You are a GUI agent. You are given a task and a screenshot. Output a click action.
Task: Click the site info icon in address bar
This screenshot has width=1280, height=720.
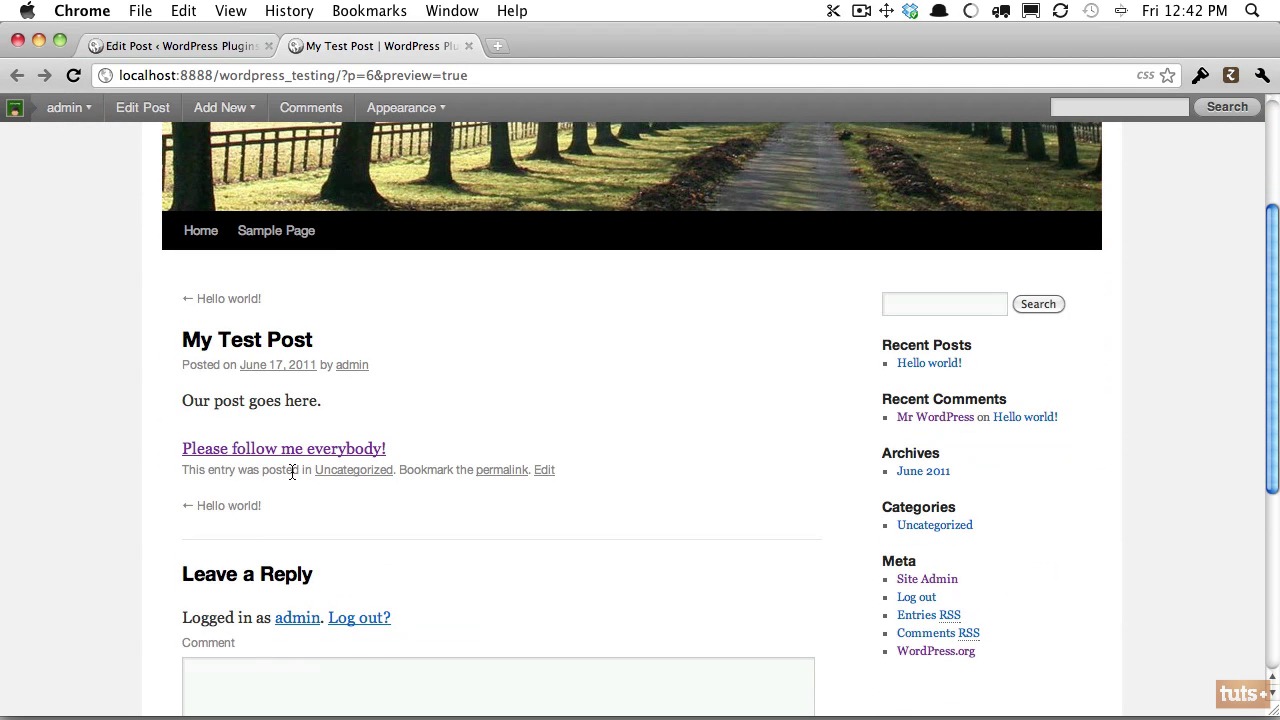pos(105,75)
